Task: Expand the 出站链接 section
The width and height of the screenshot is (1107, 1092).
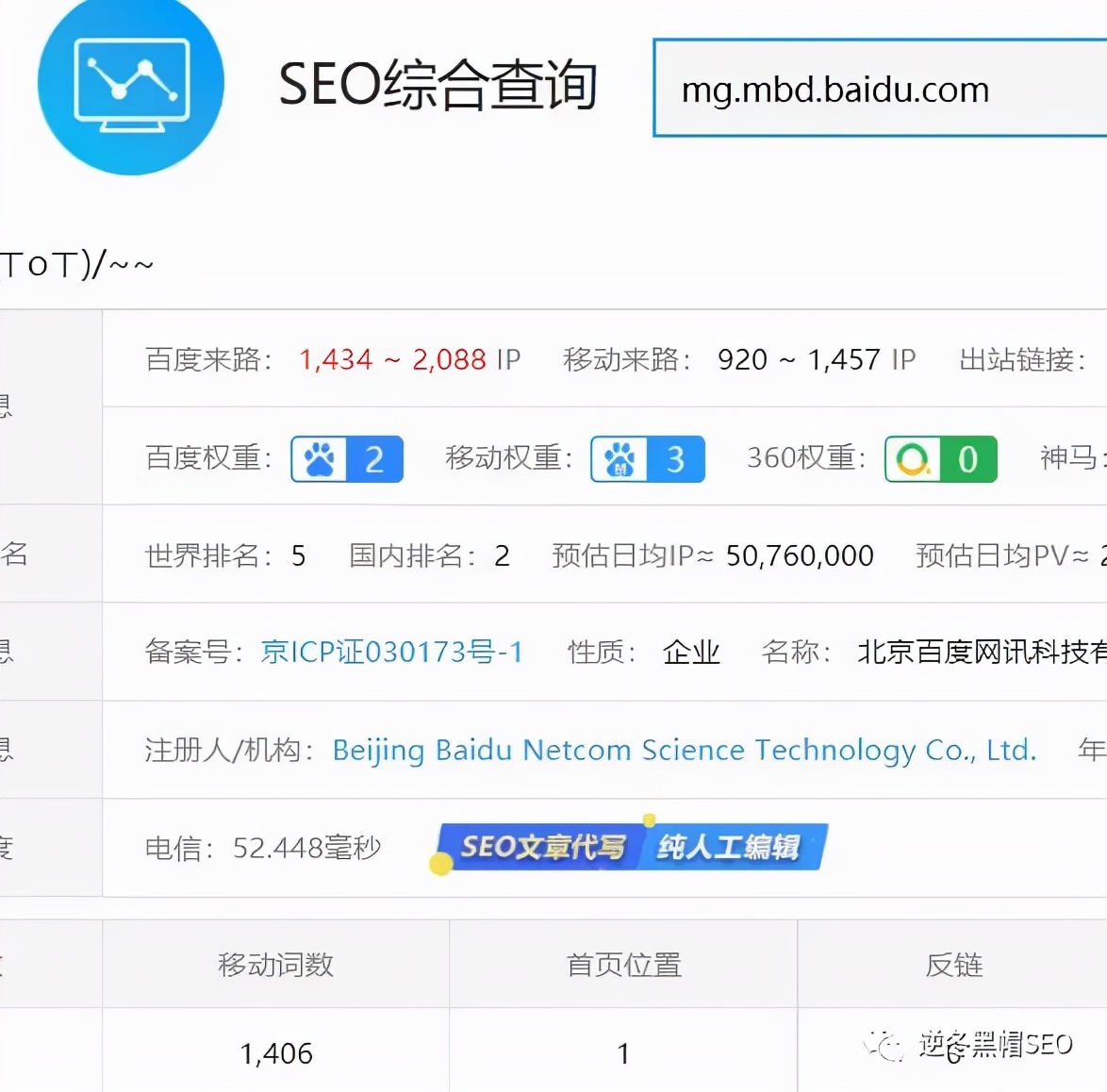Action: pos(1023,359)
